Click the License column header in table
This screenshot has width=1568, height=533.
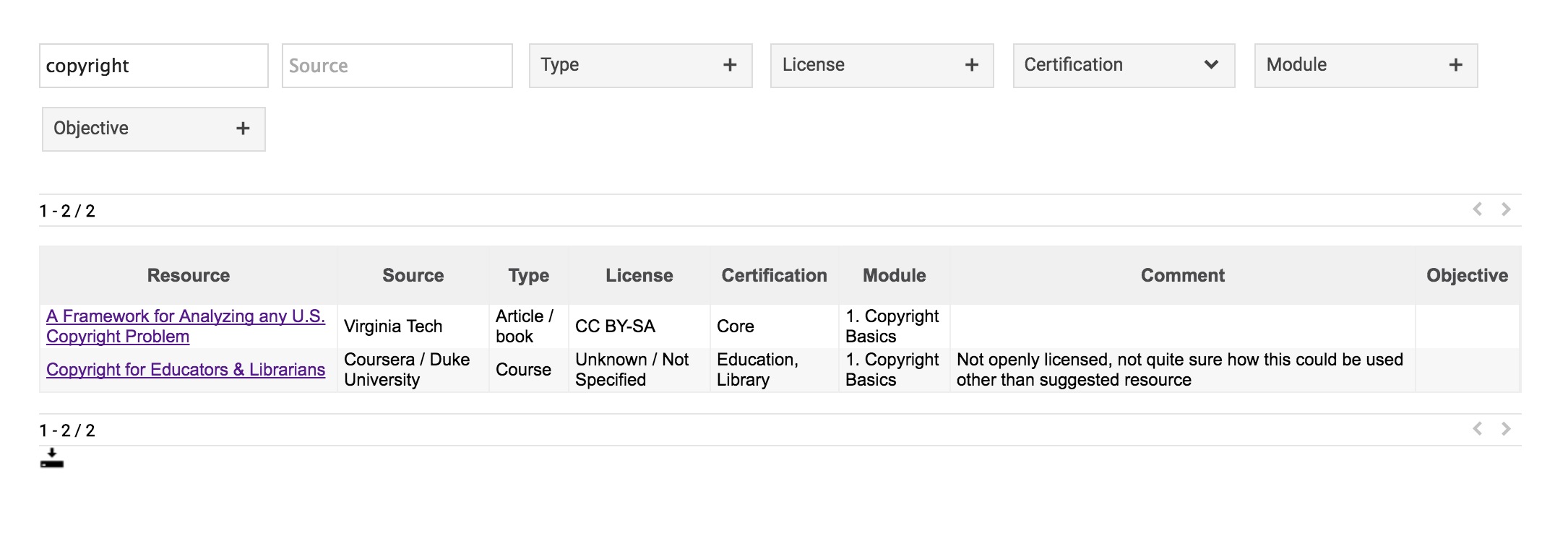click(639, 275)
